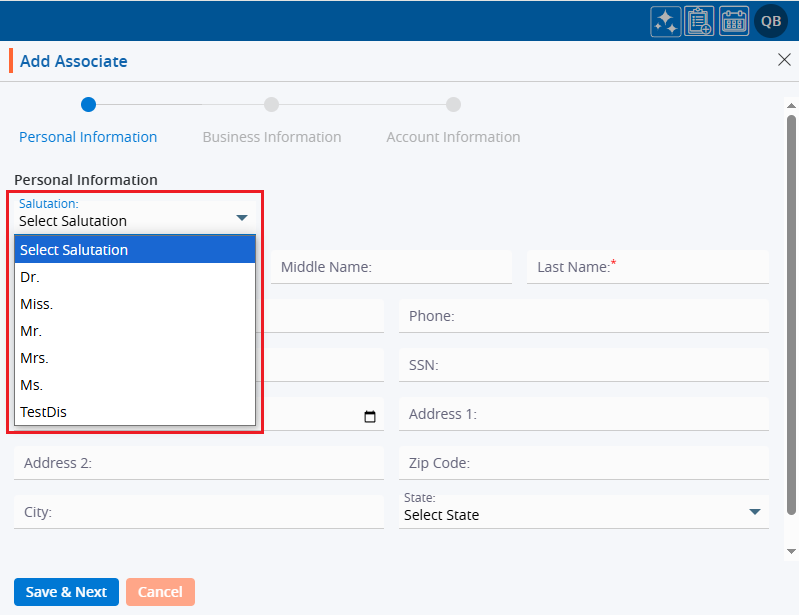This screenshot has width=799, height=615.
Task: Click the scrollbar down arrow
Action: pos(791,551)
